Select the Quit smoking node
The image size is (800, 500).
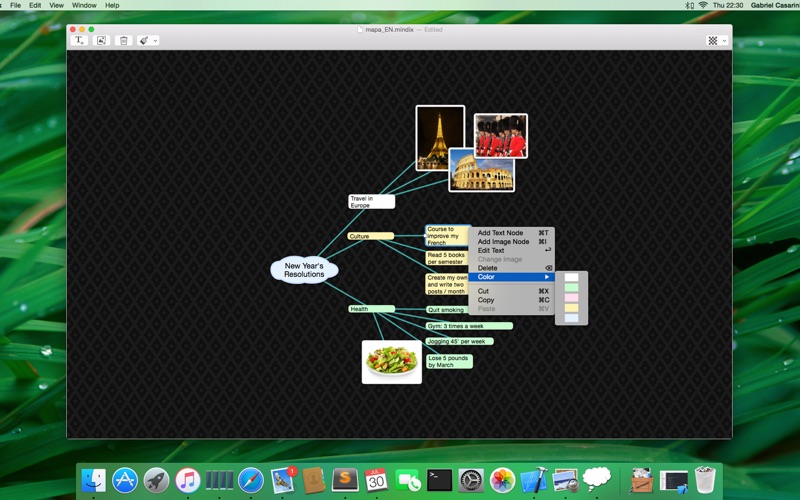[x=447, y=310]
